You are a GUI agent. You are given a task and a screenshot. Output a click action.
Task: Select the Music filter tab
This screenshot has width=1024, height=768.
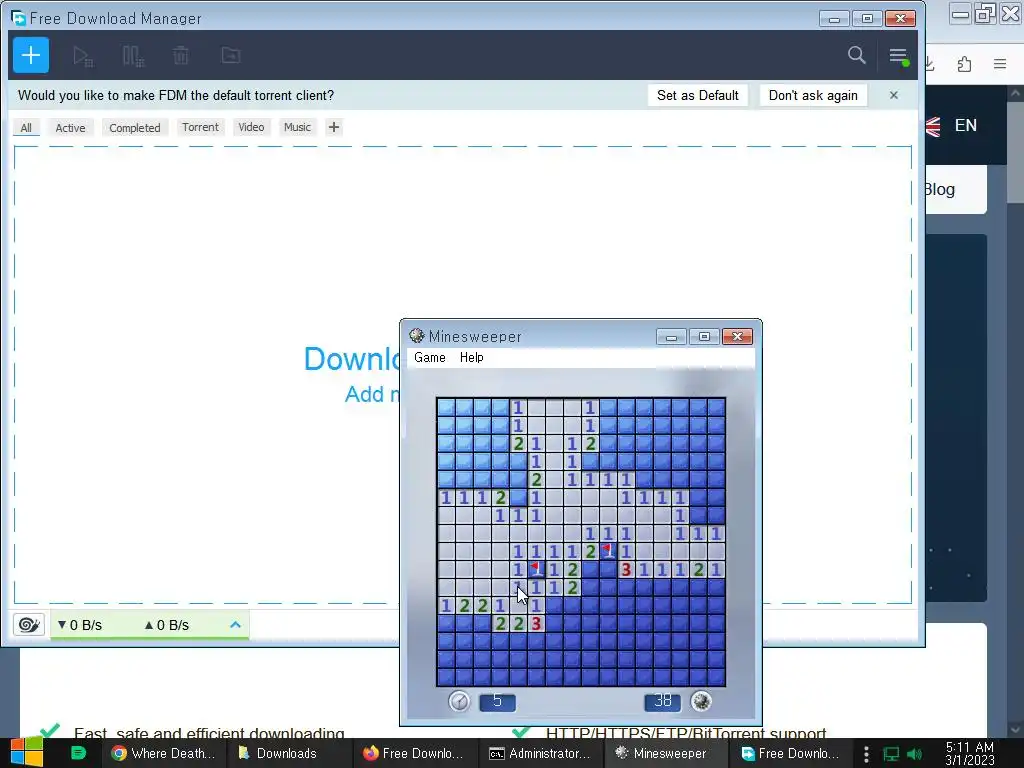click(297, 127)
